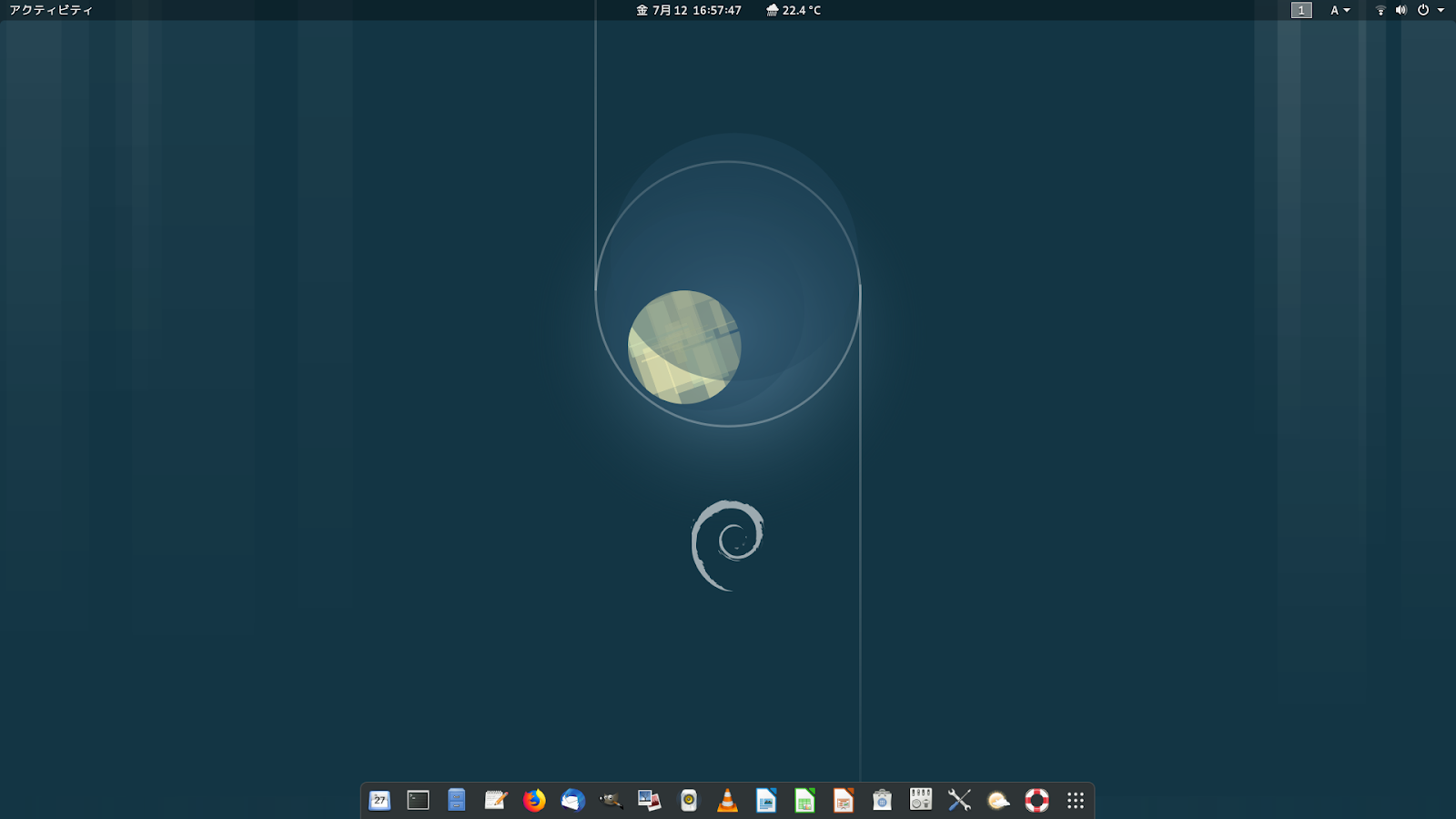Open the GIMP image editor
The height and width of the screenshot is (819, 1456).
pos(612,801)
